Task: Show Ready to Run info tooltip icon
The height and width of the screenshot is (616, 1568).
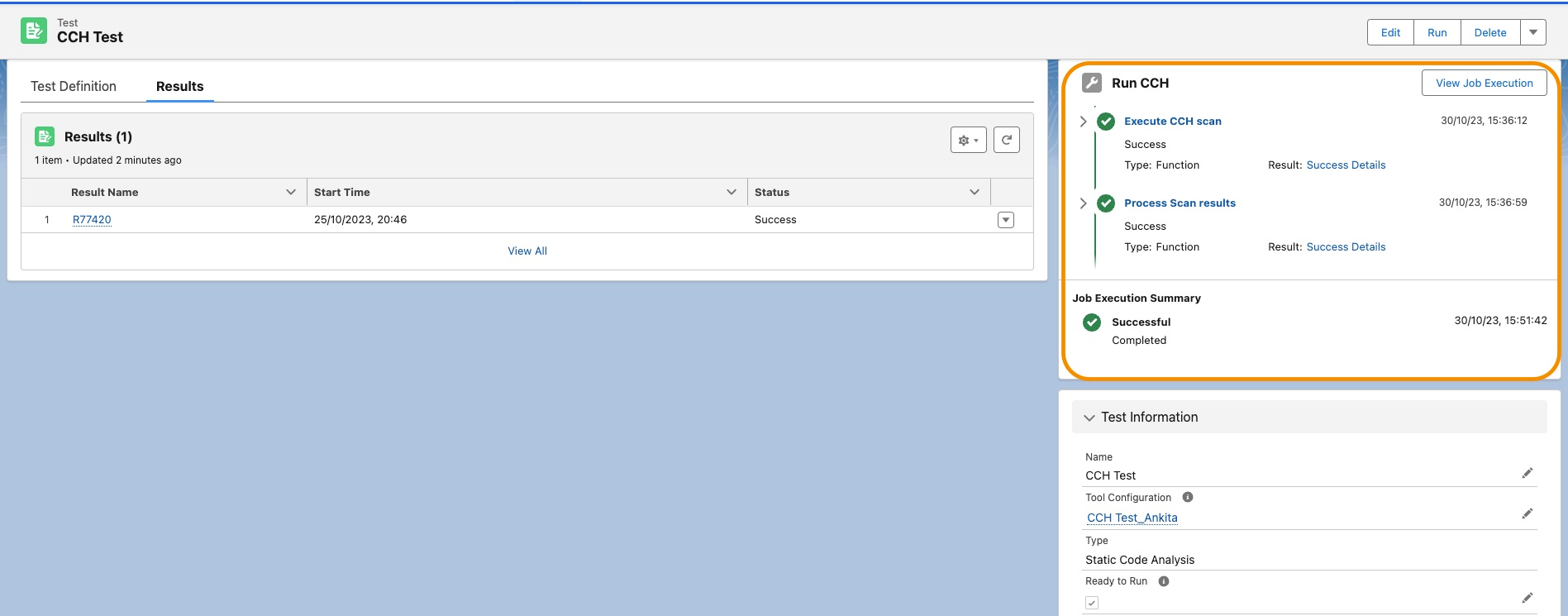Action: pyautogui.click(x=1164, y=581)
